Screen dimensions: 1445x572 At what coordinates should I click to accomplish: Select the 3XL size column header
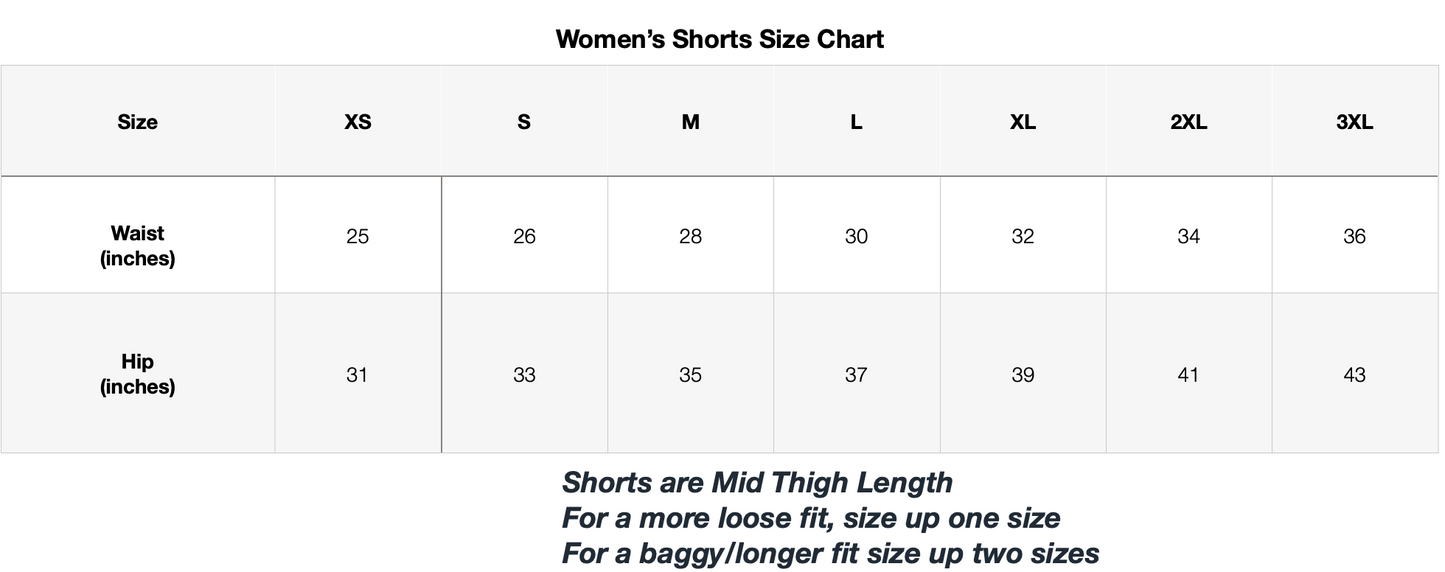click(x=1354, y=122)
